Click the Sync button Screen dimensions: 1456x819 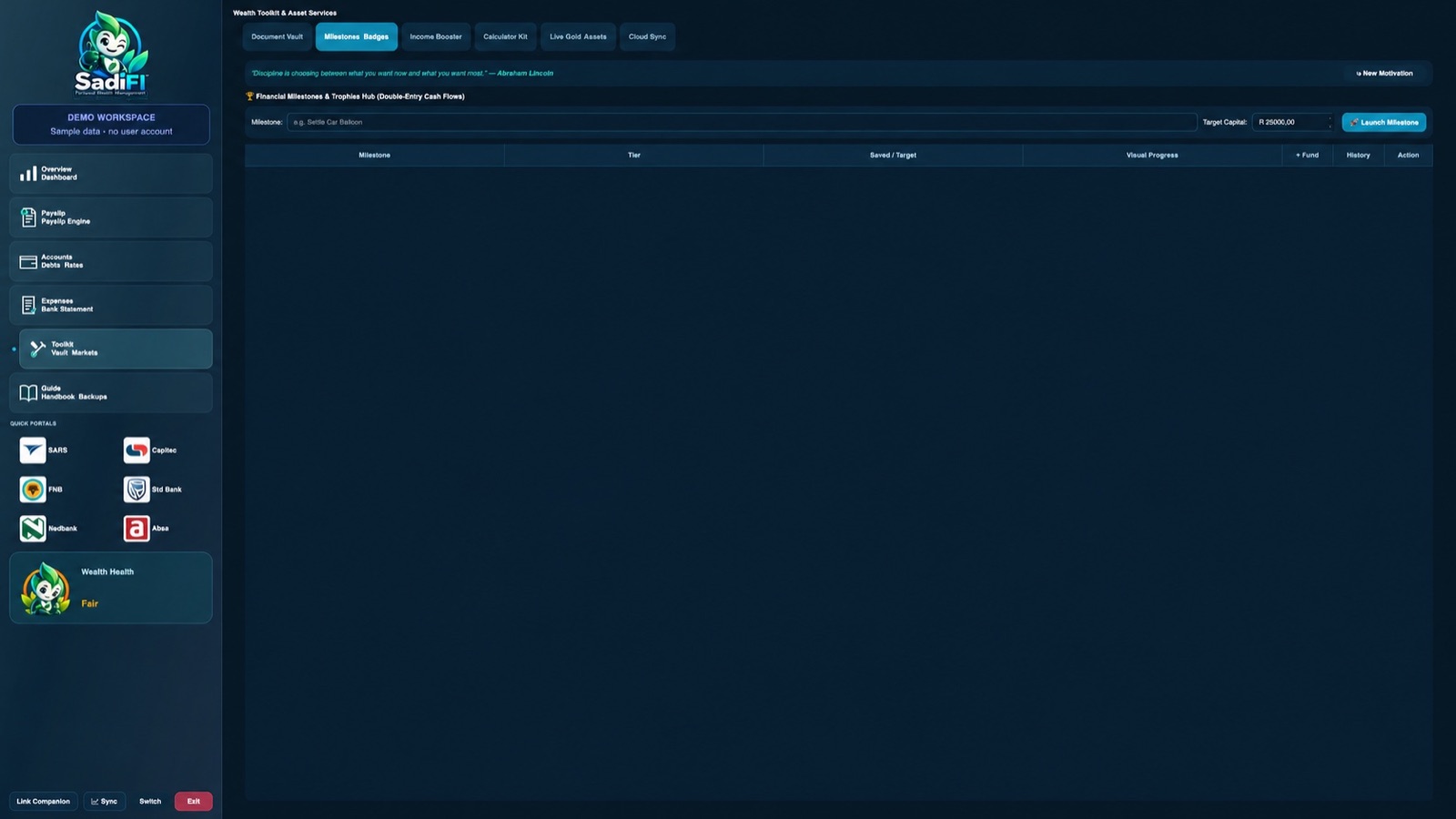click(x=105, y=801)
